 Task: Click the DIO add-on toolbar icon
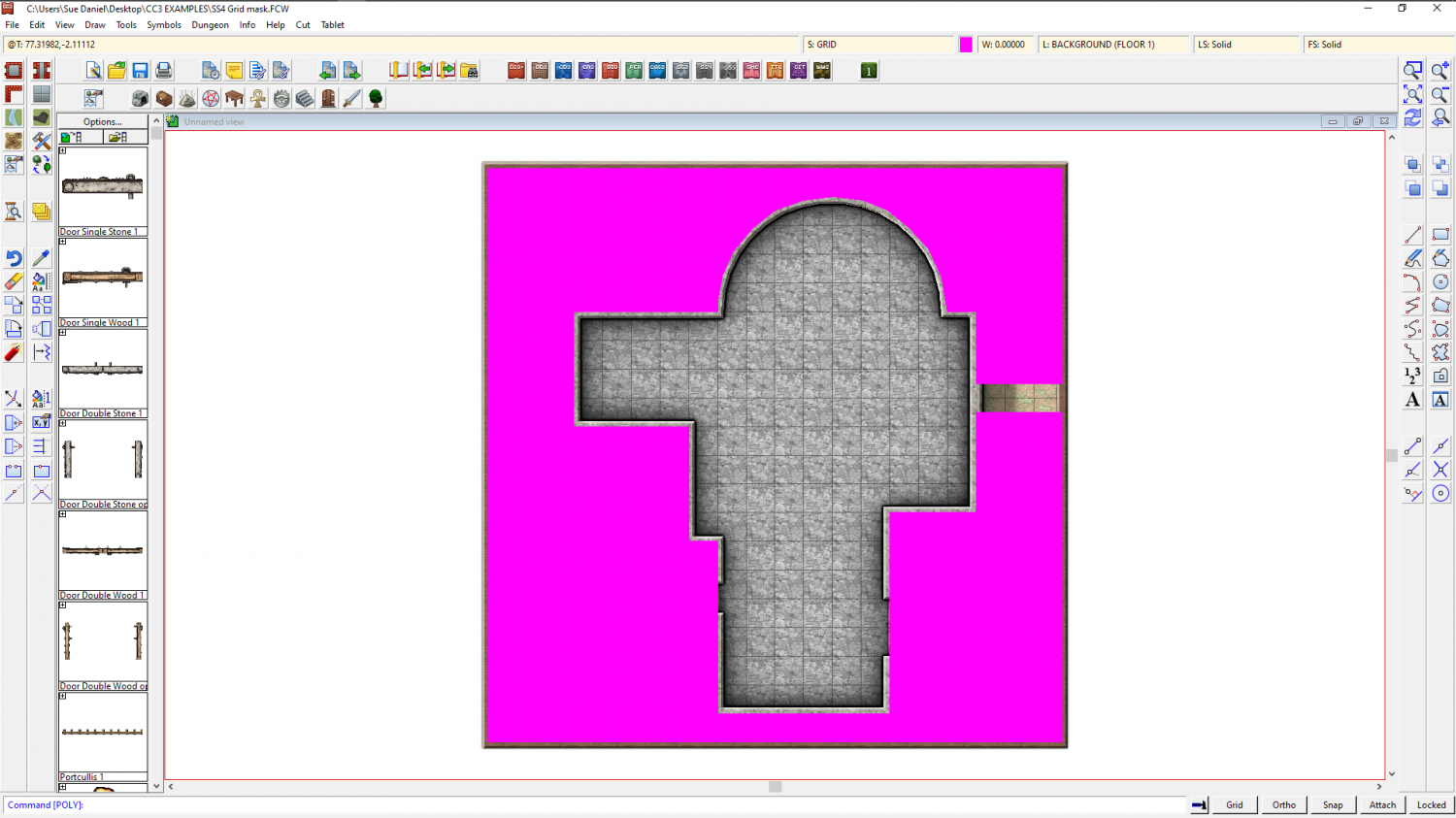(611, 71)
